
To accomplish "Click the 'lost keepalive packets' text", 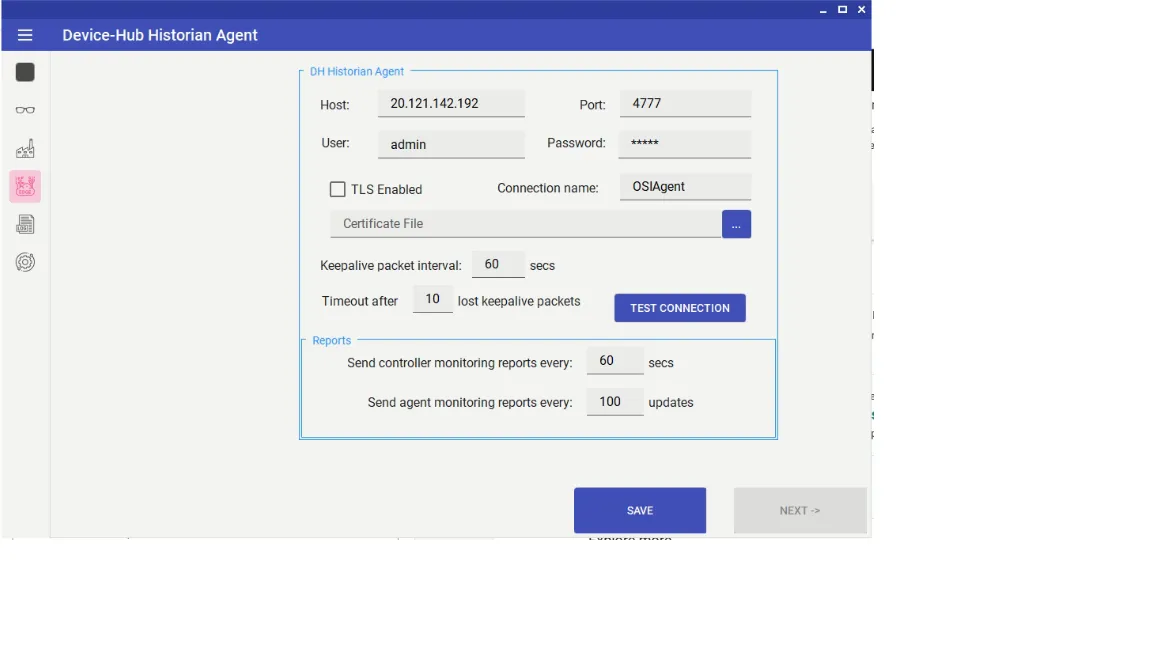I will point(519,301).
